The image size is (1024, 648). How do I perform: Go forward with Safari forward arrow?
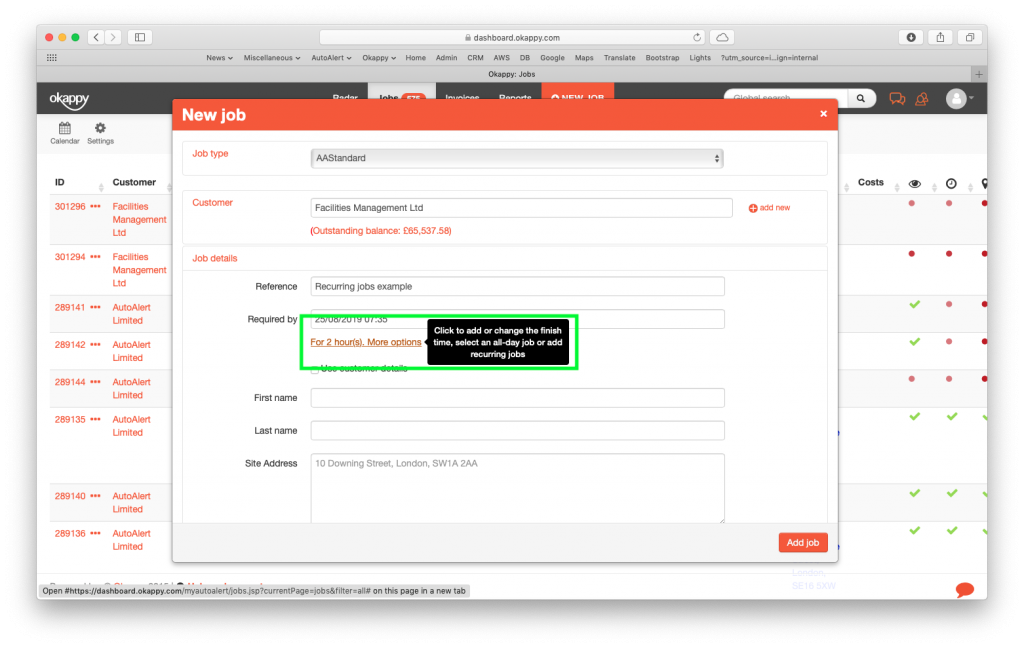click(x=113, y=37)
